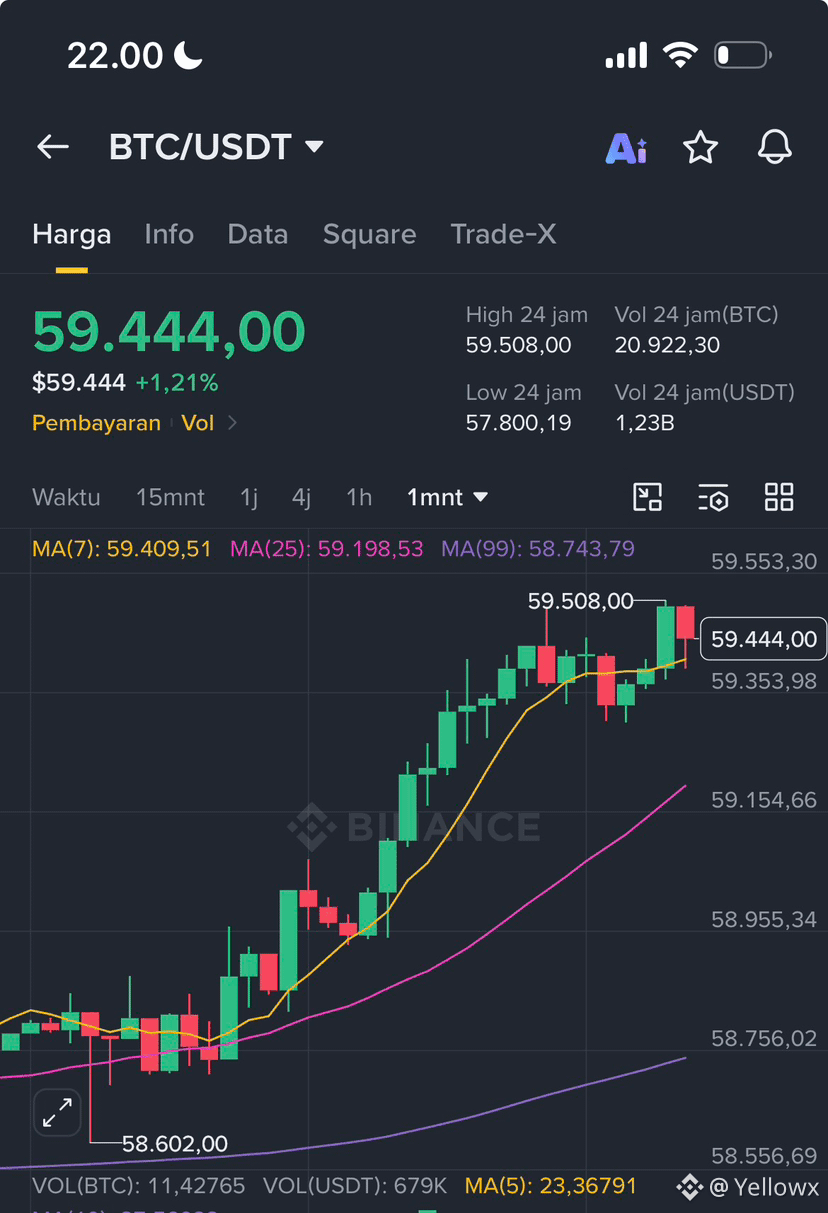Tap the 59.508,00 high marker on chart
The image size is (828, 1213).
click(581, 601)
